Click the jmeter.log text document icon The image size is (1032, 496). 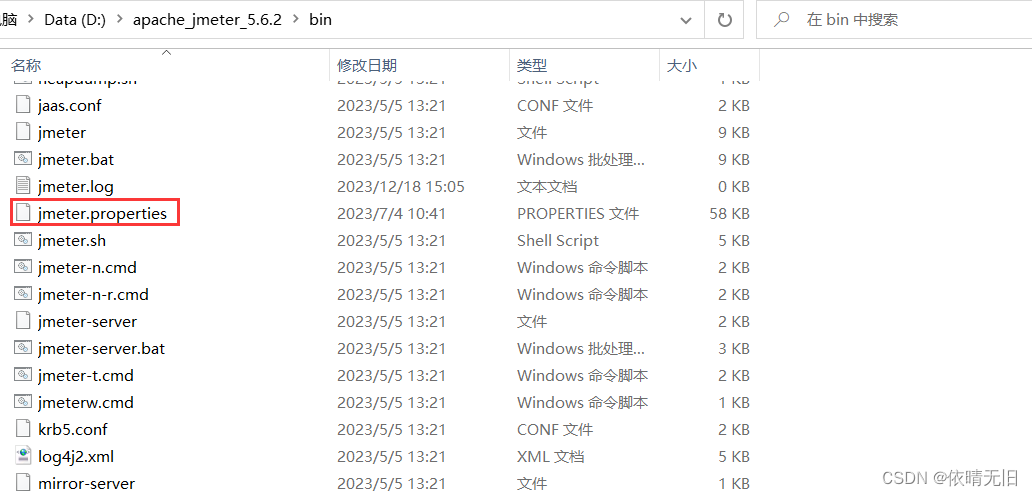click(23, 186)
